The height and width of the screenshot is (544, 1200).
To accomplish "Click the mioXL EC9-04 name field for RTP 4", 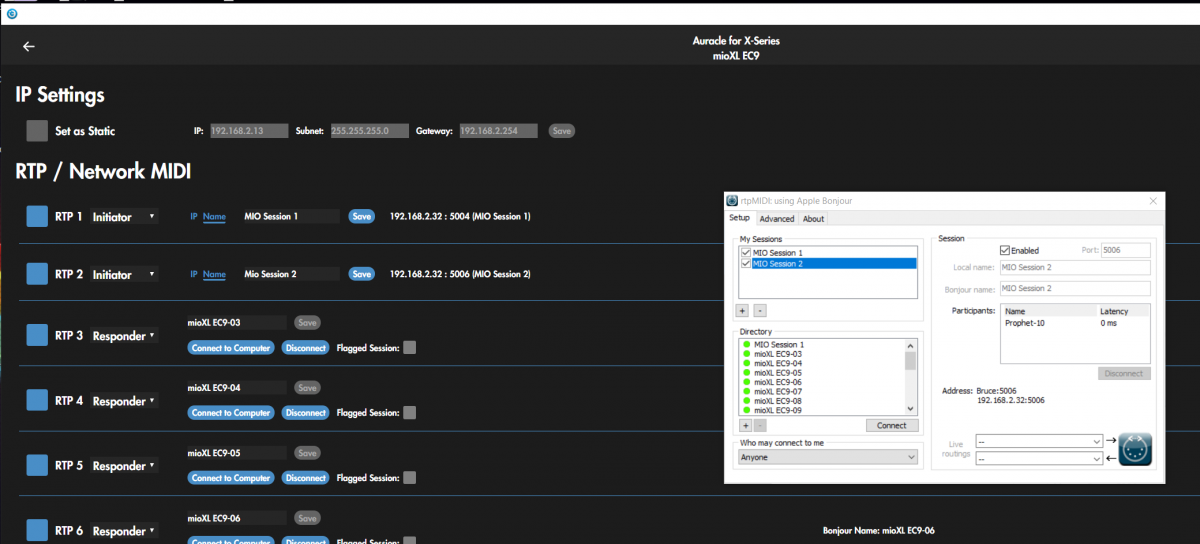I will point(237,387).
